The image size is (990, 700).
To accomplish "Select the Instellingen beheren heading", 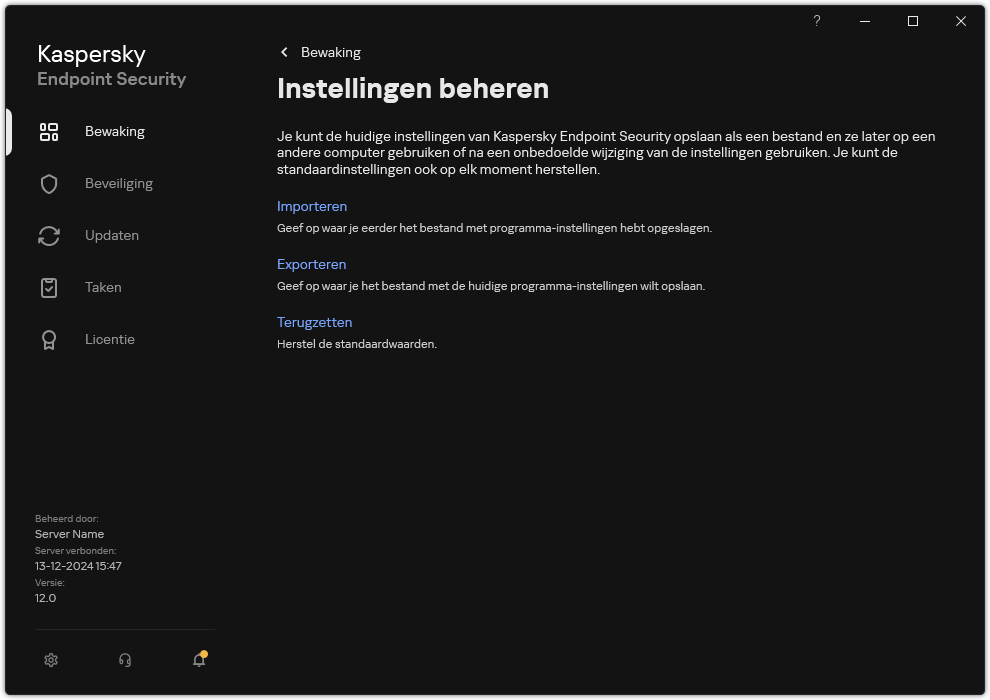I will coord(412,88).
